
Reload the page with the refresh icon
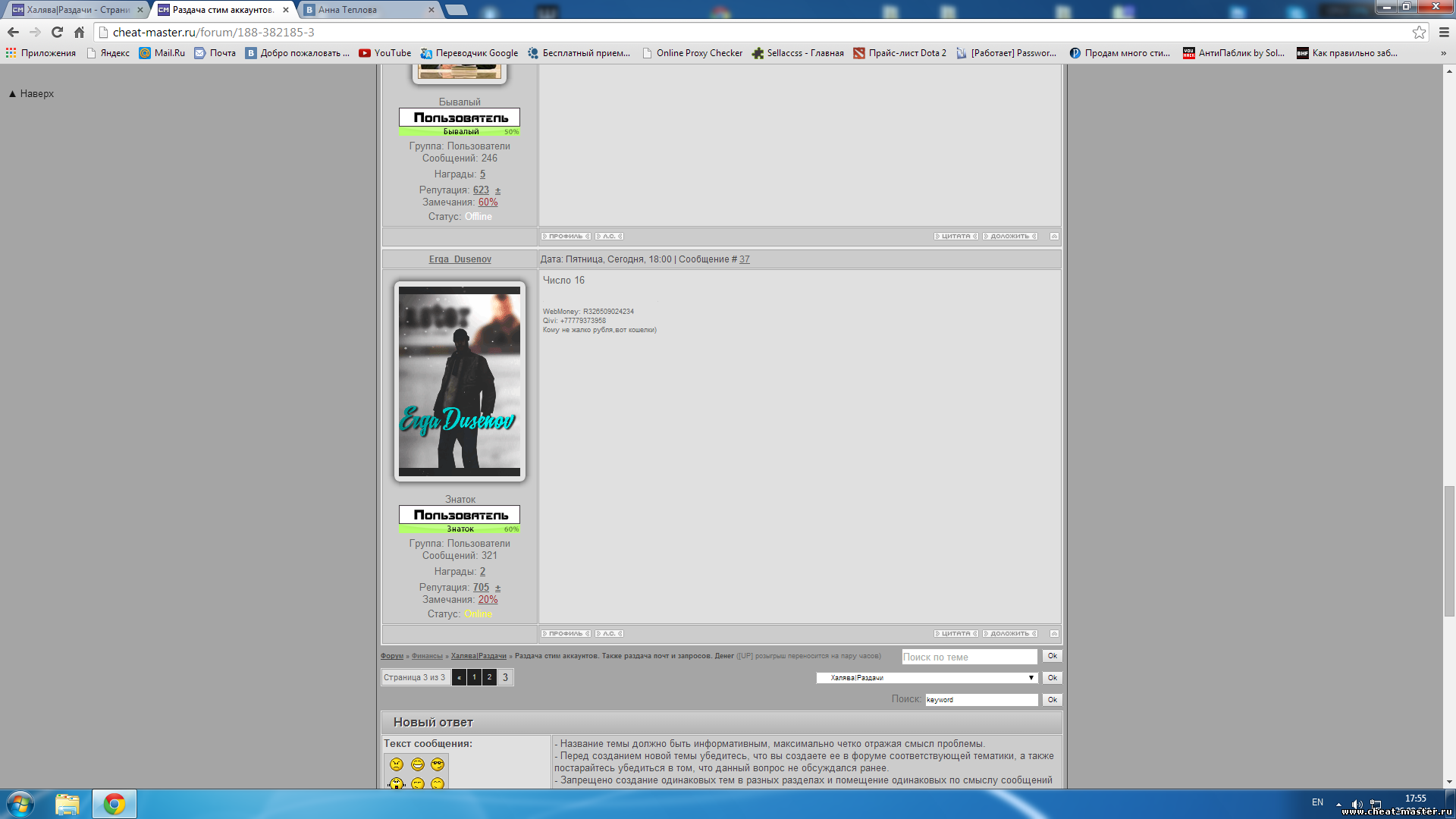pos(57,32)
